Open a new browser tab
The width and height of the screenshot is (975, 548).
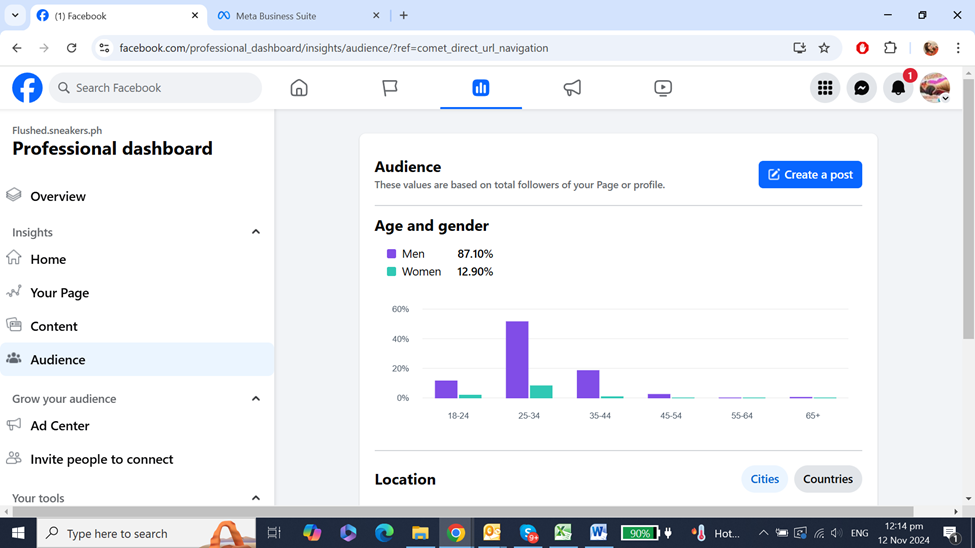pos(404,16)
